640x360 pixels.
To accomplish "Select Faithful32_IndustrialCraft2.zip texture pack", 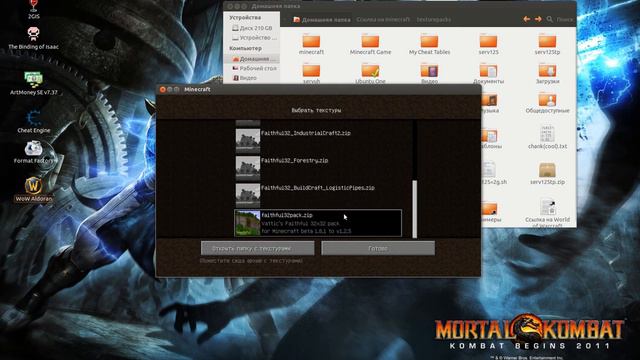I will (318, 140).
